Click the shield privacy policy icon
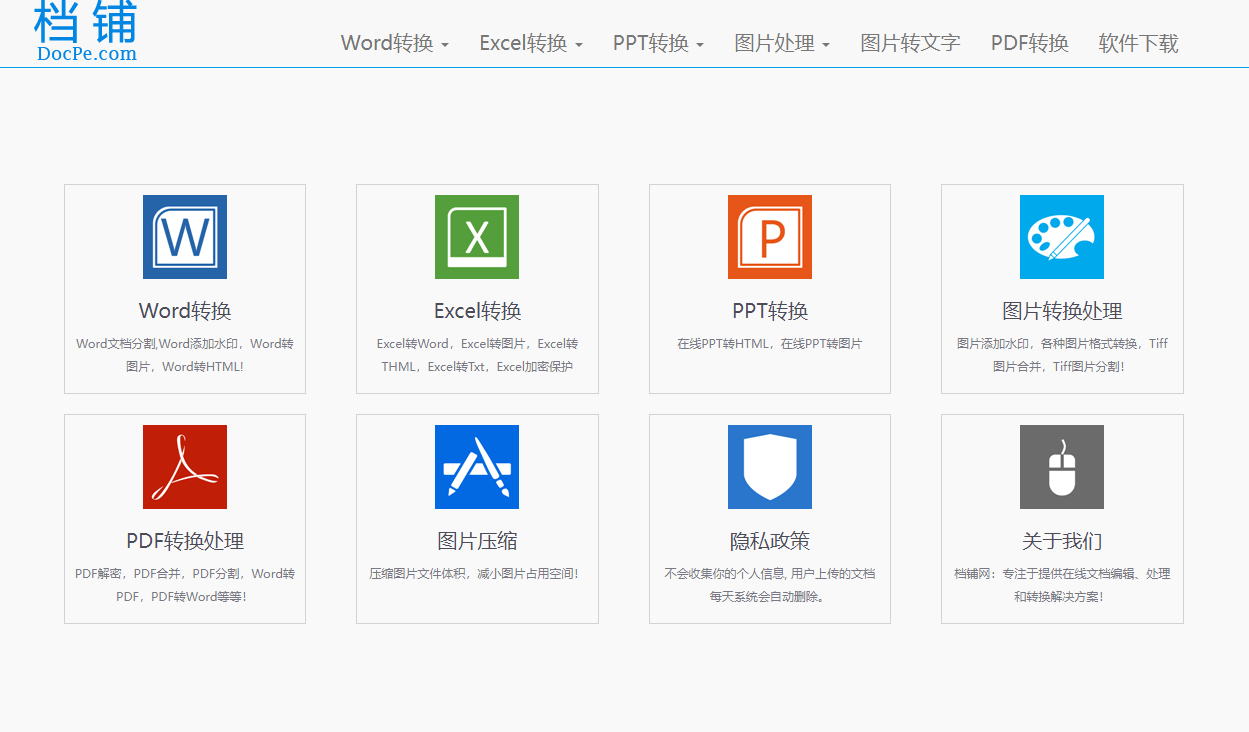The height and width of the screenshot is (732, 1249). click(x=770, y=467)
